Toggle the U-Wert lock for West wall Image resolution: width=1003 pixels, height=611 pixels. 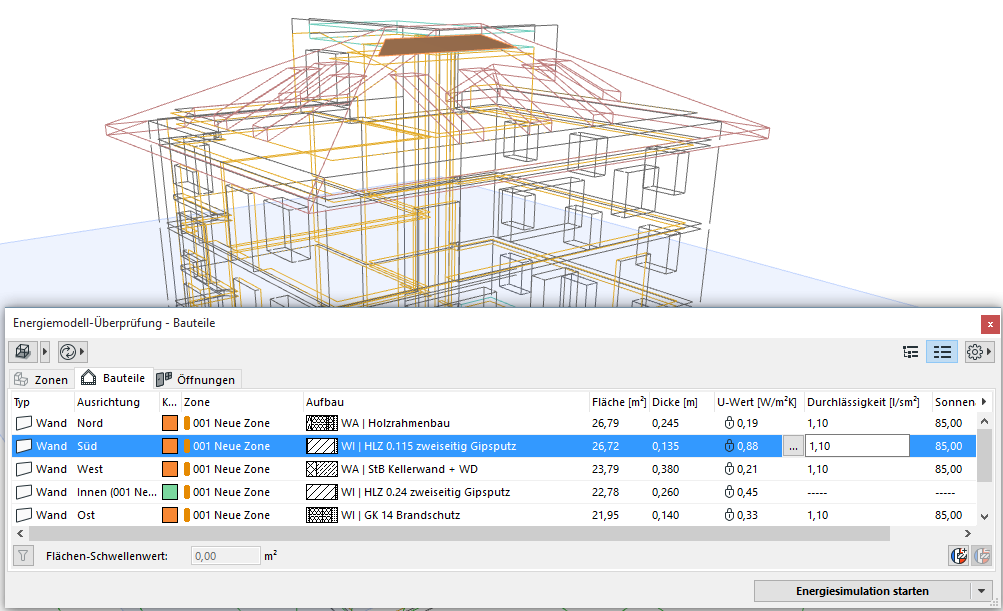click(729, 469)
